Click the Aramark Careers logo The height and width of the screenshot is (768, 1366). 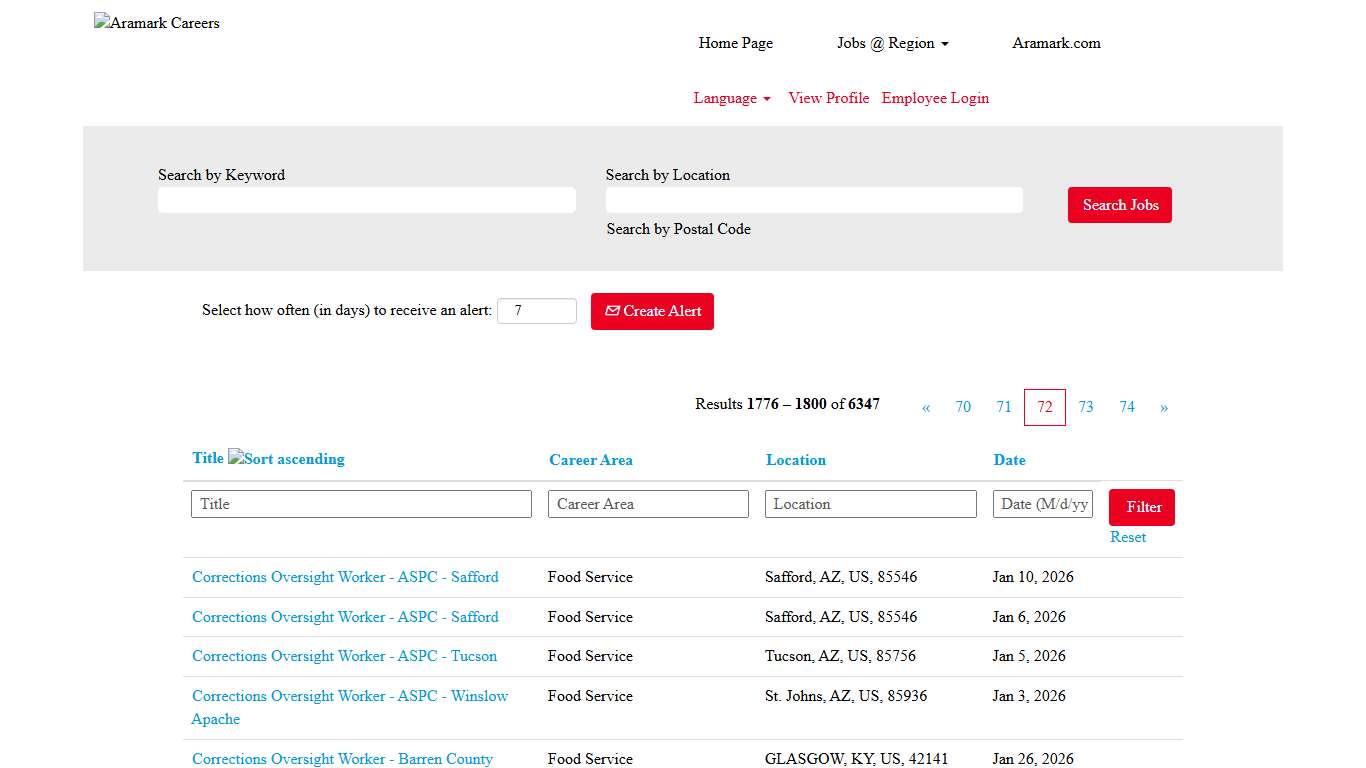(156, 22)
